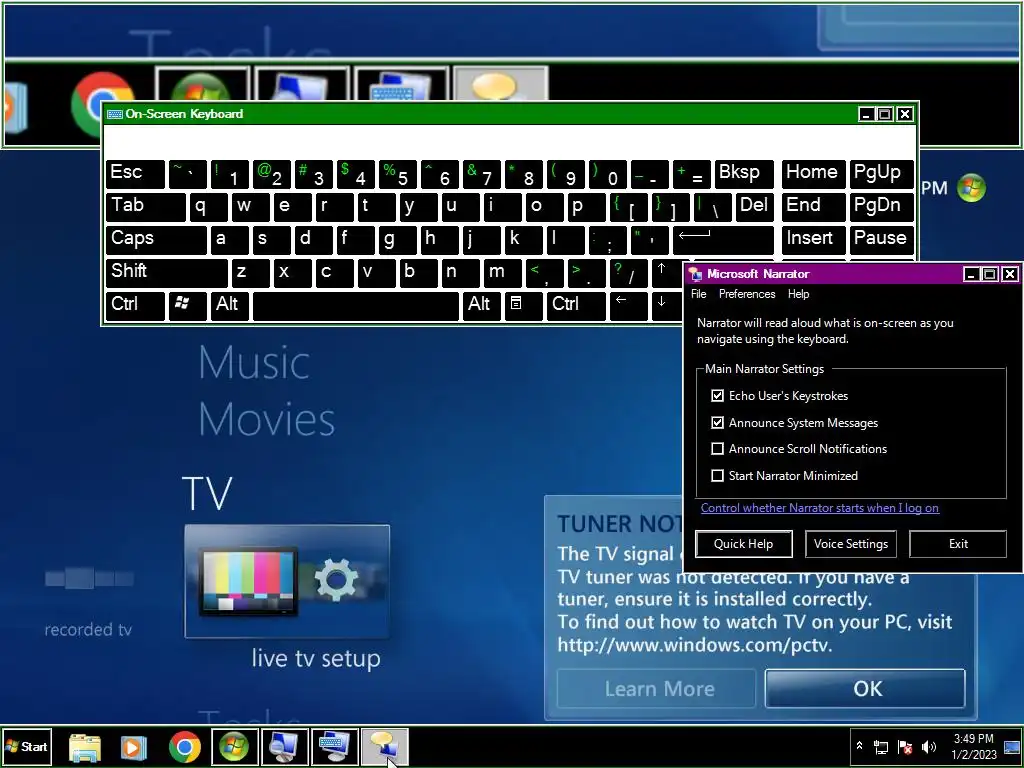
Task: Click up arrow key on On-Screen Keyboard
Action: (666, 272)
